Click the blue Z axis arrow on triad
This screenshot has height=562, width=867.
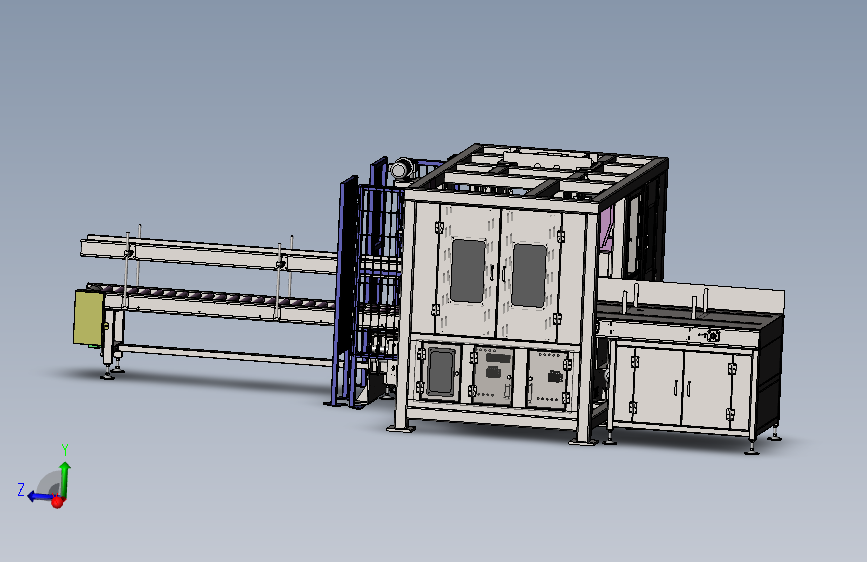[40, 496]
